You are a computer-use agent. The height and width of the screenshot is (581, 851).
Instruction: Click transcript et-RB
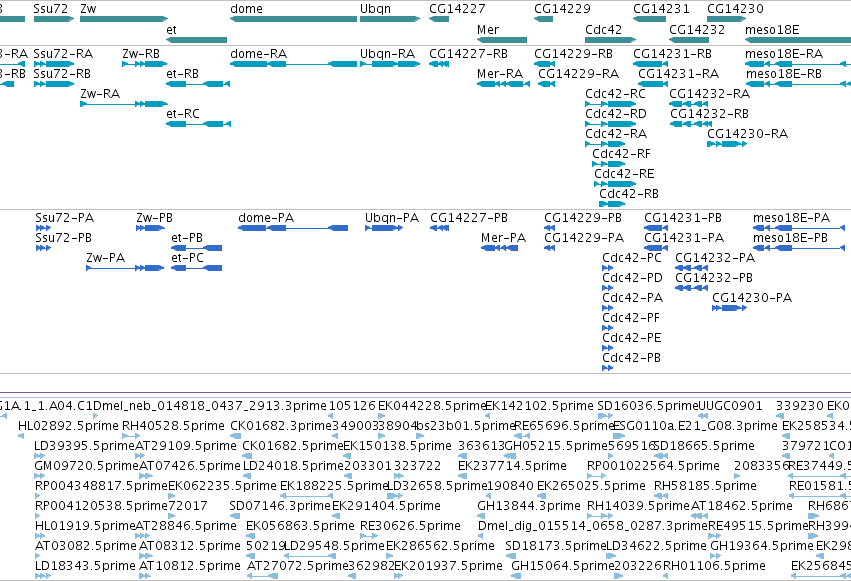click(198, 84)
